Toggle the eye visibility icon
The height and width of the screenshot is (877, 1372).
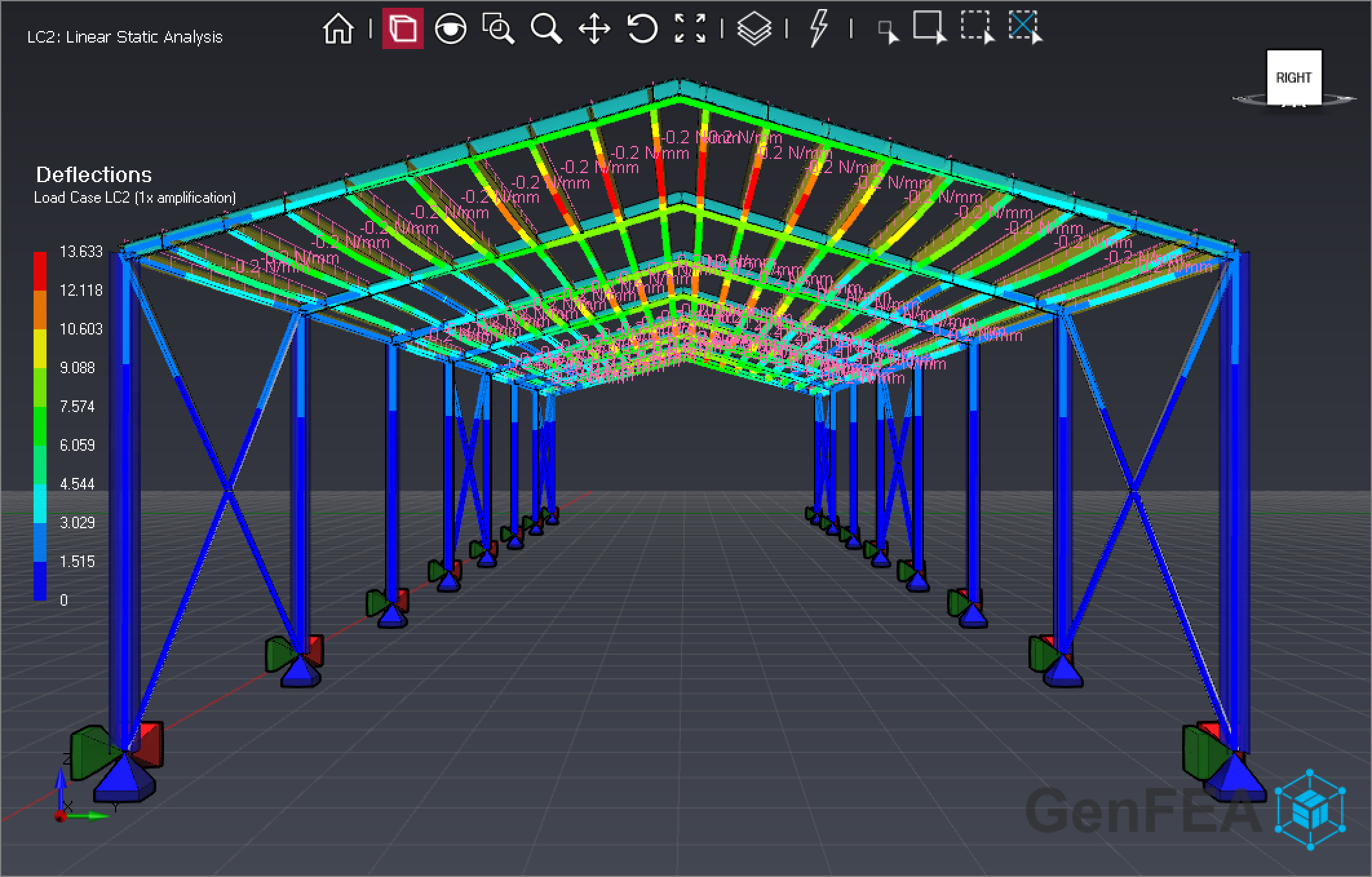click(450, 29)
